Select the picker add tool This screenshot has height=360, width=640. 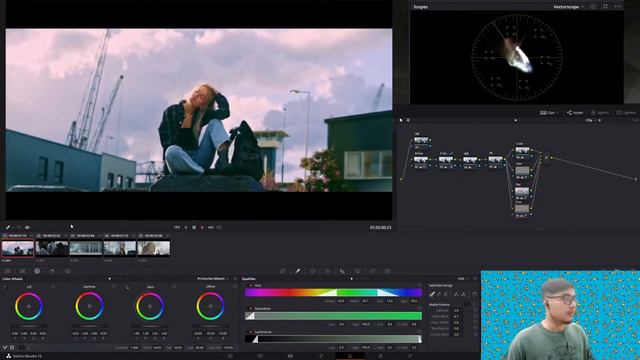tap(446, 294)
